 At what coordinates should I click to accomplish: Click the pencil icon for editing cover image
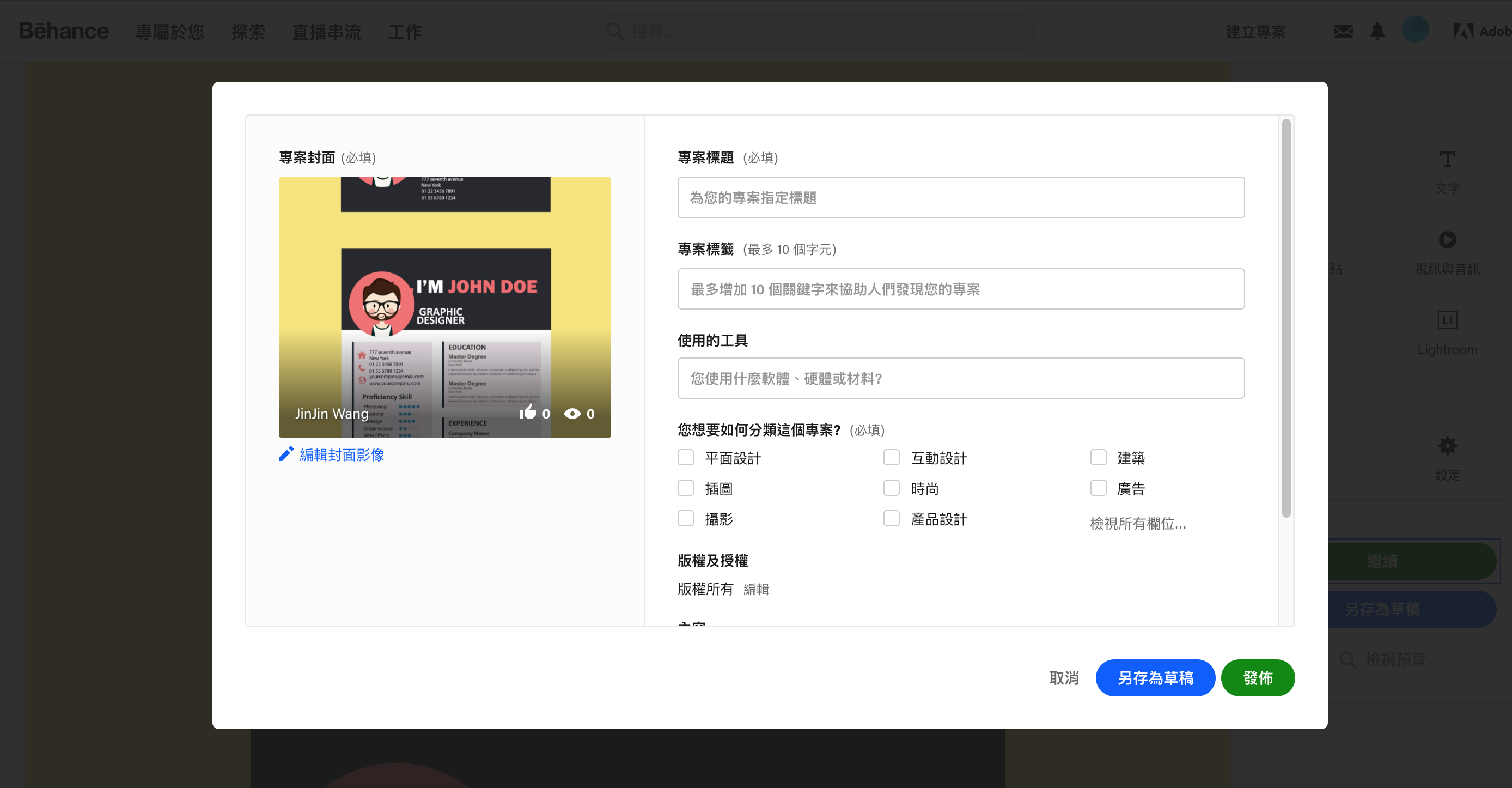pyautogui.click(x=286, y=454)
